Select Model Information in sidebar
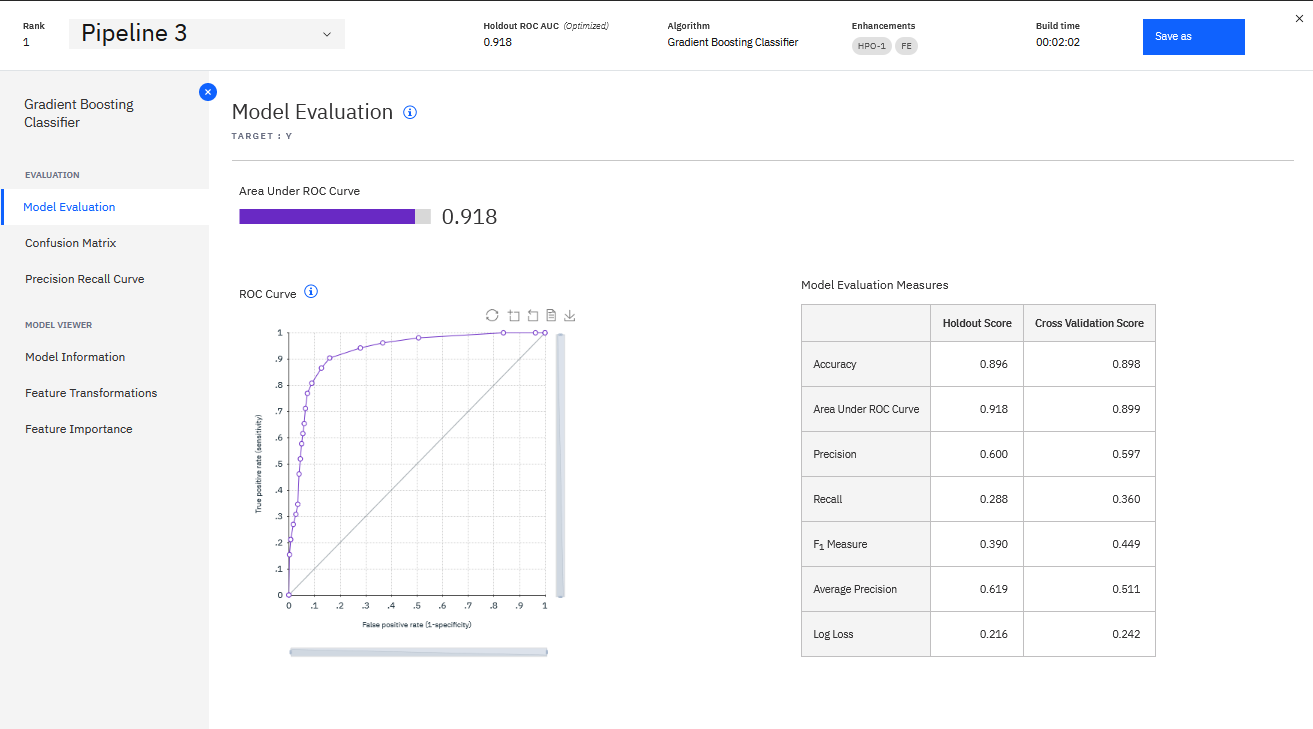This screenshot has height=729, width=1313. (x=75, y=357)
